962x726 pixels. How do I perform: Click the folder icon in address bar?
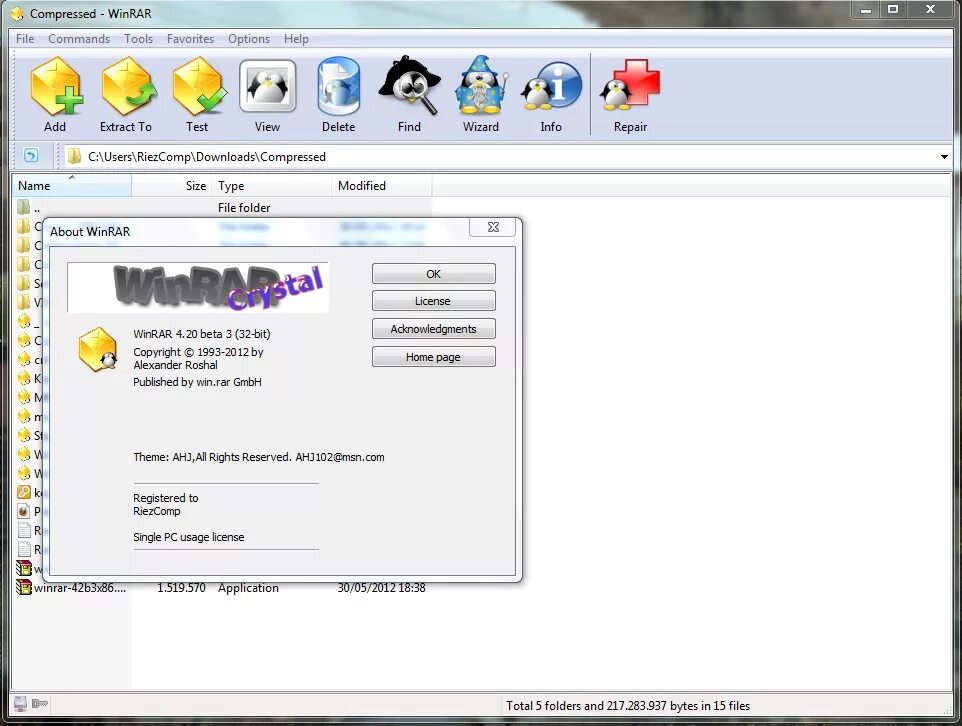click(x=74, y=156)
